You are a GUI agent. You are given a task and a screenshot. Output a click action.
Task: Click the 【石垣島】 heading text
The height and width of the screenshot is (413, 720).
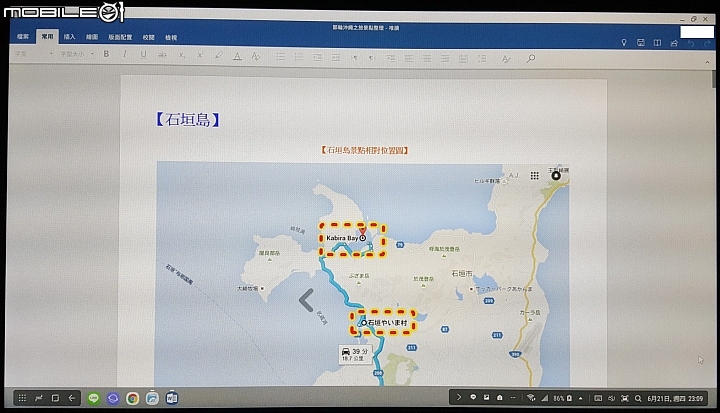coord(188,119)
